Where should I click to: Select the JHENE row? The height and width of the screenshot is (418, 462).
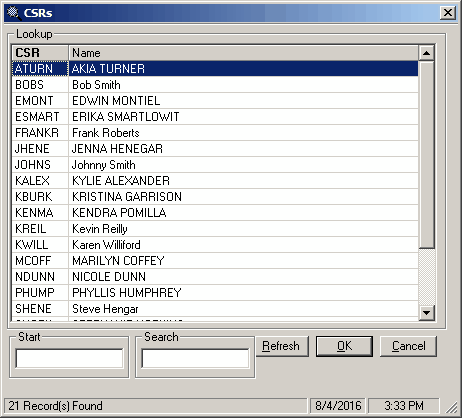point(215,149)
